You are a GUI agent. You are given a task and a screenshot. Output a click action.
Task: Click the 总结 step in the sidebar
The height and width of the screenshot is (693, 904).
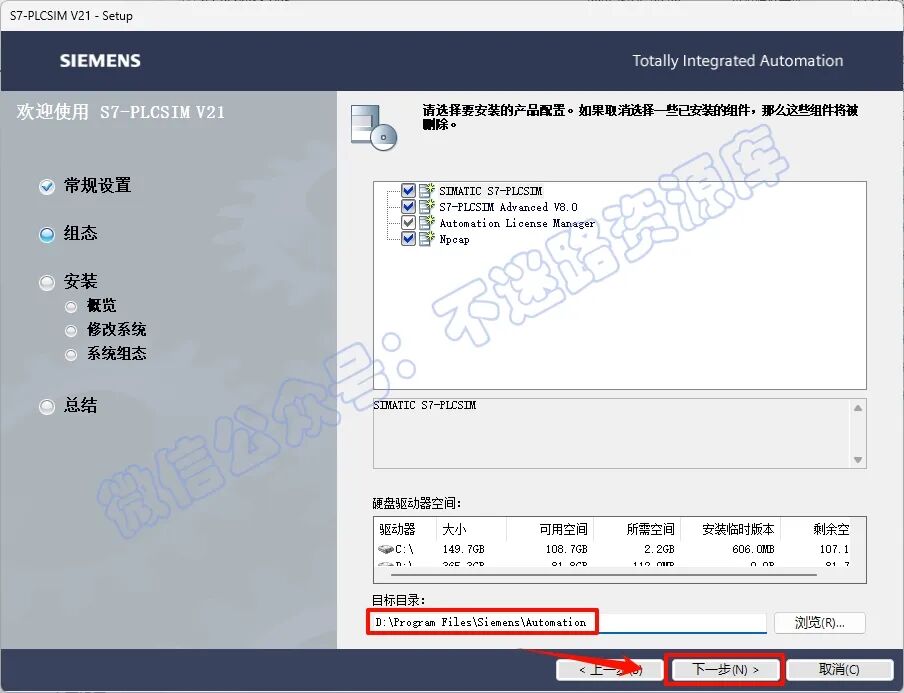pyautogui.click(x=81, y=405)
